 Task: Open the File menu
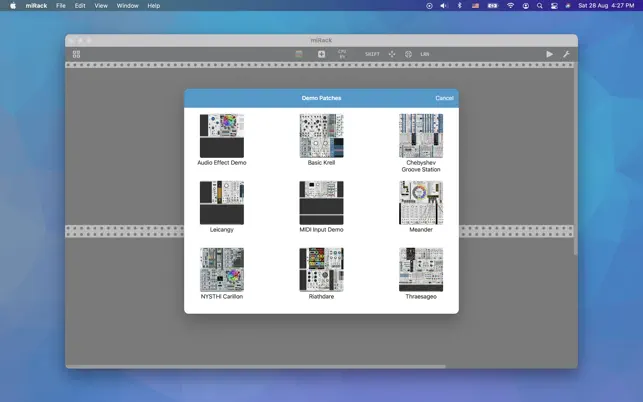click(x=61, y=6)
